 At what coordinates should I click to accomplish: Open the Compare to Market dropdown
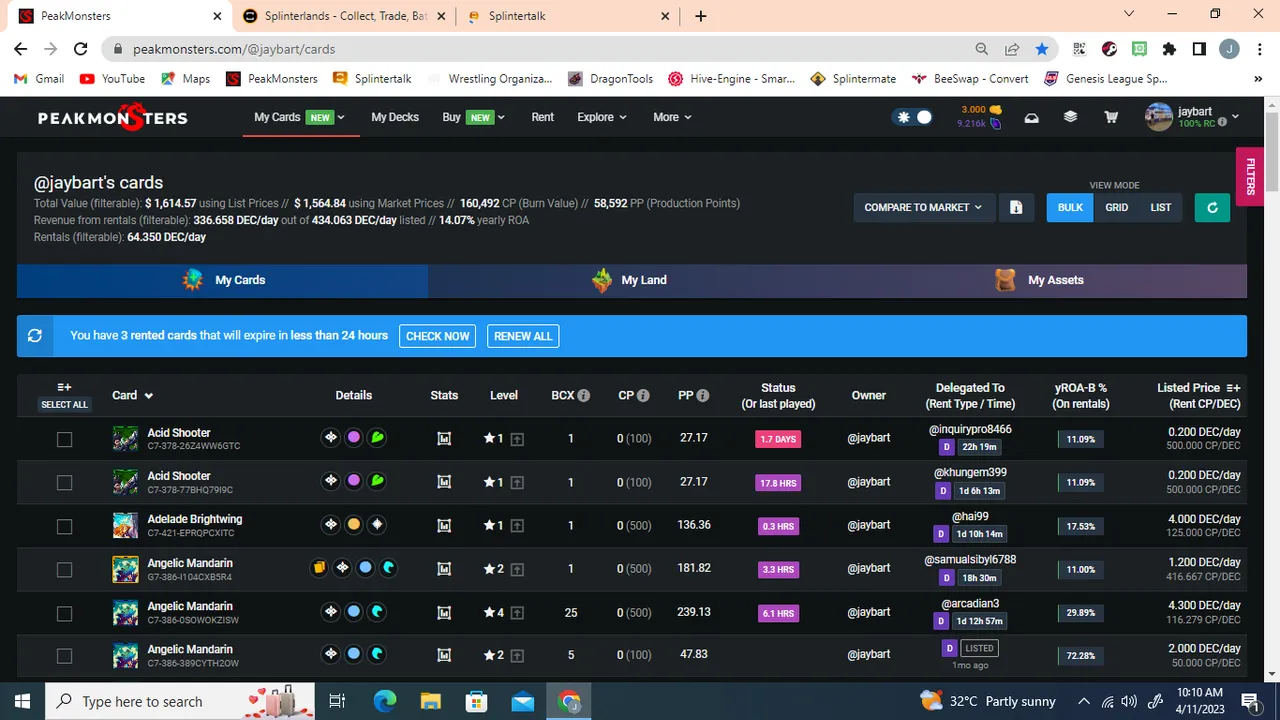(924, 207)
